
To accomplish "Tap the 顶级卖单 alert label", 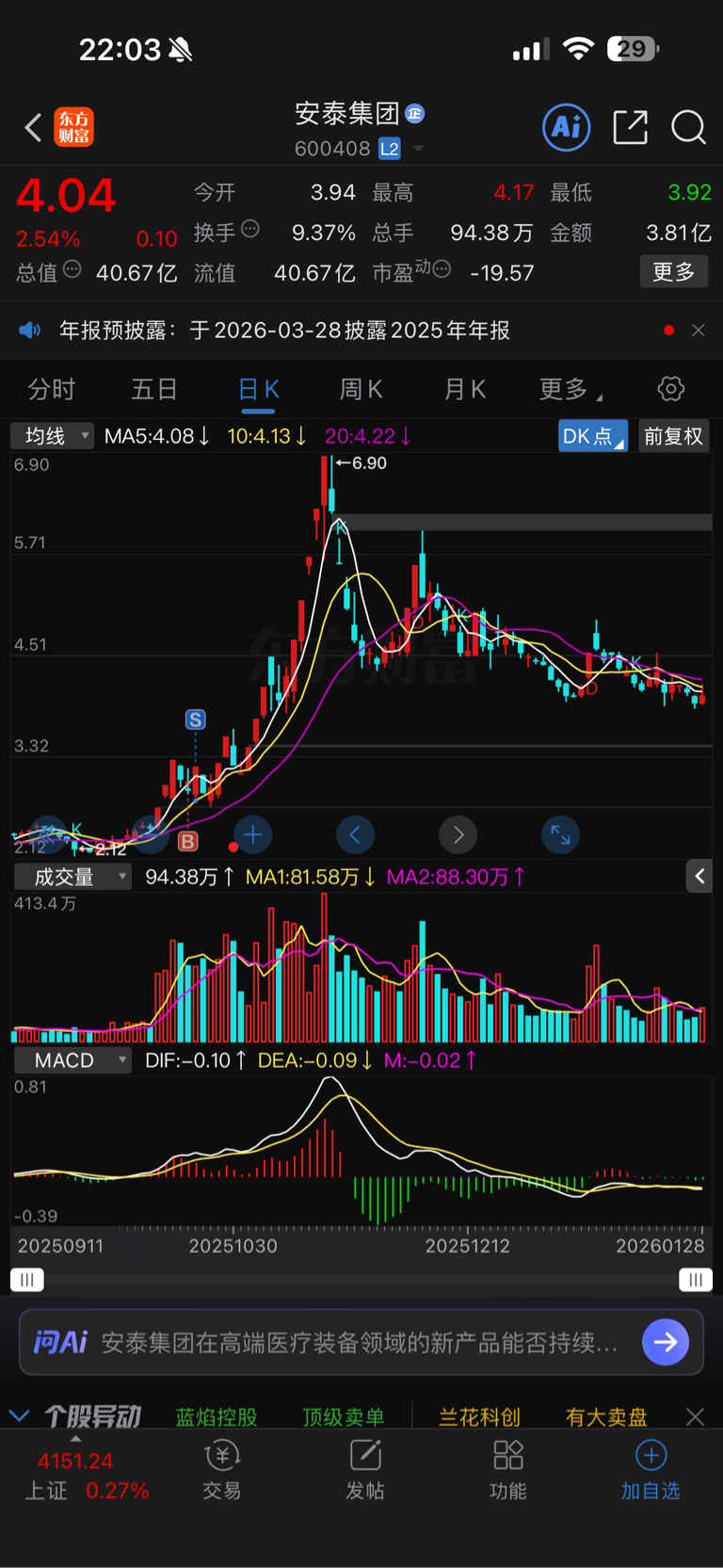I will [x=344, y=1416].
